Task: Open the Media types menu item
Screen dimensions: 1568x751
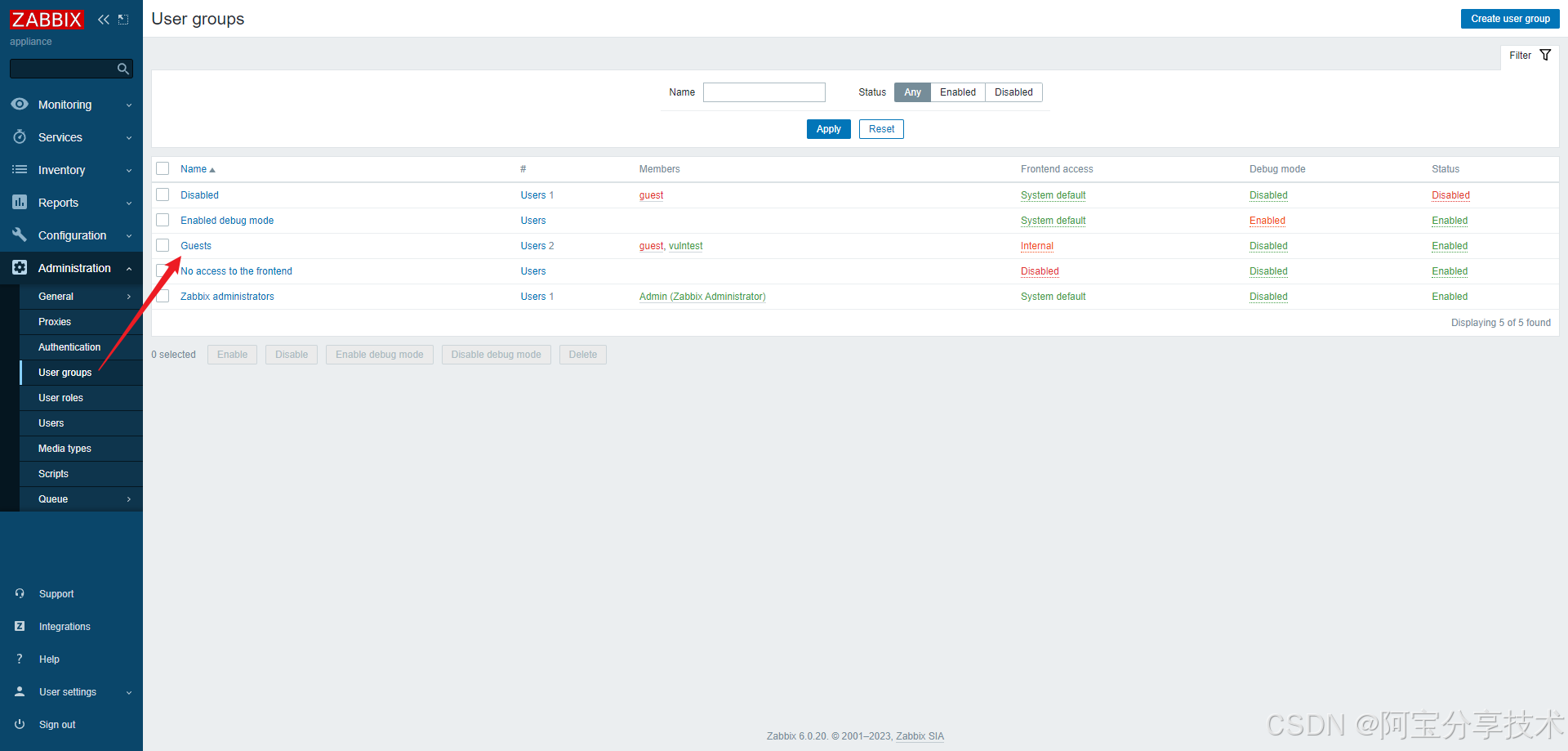Action: click(81, 449)
